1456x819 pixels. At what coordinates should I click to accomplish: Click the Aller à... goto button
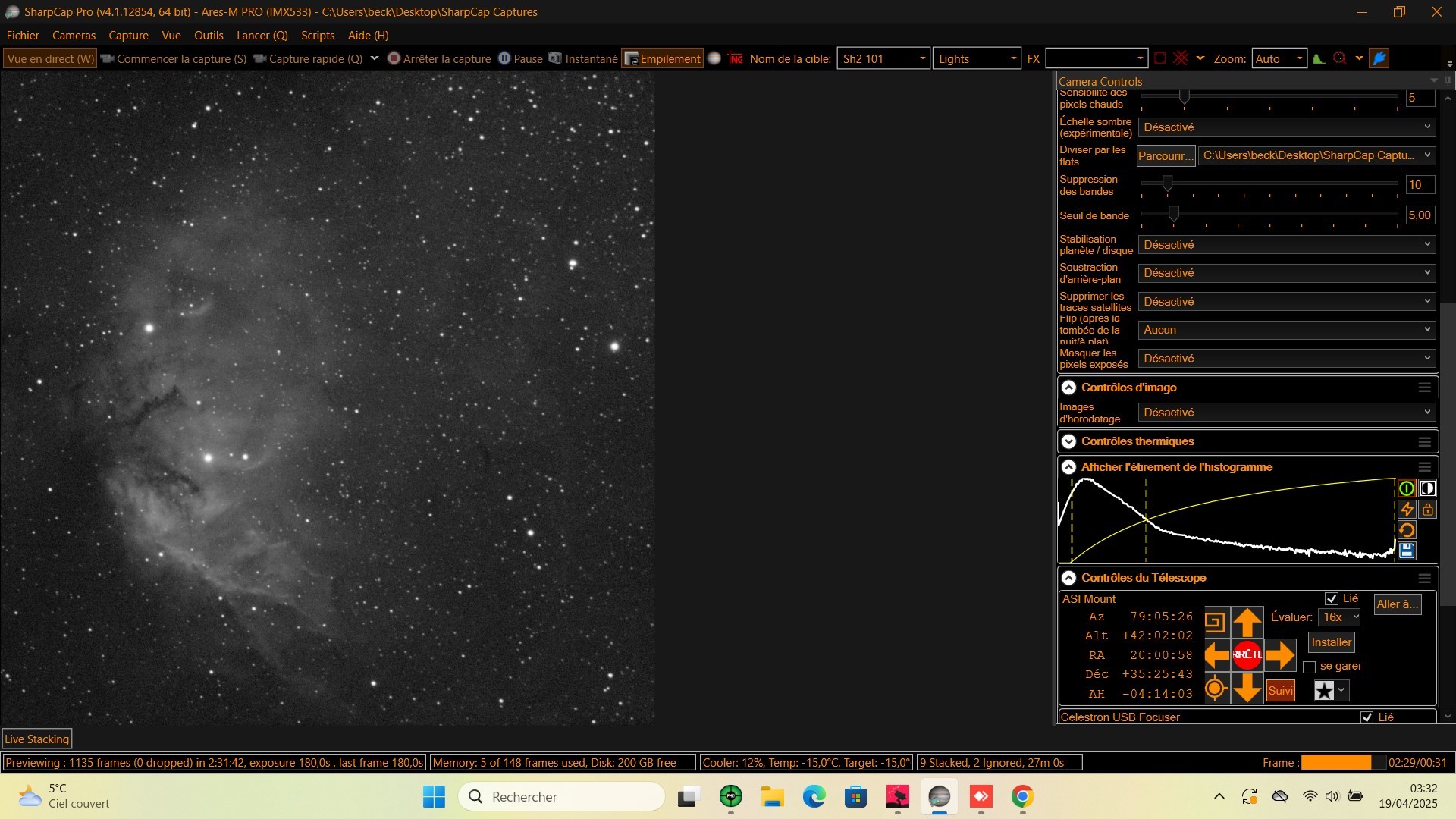pyautogui.click(x=1397, y=604)
